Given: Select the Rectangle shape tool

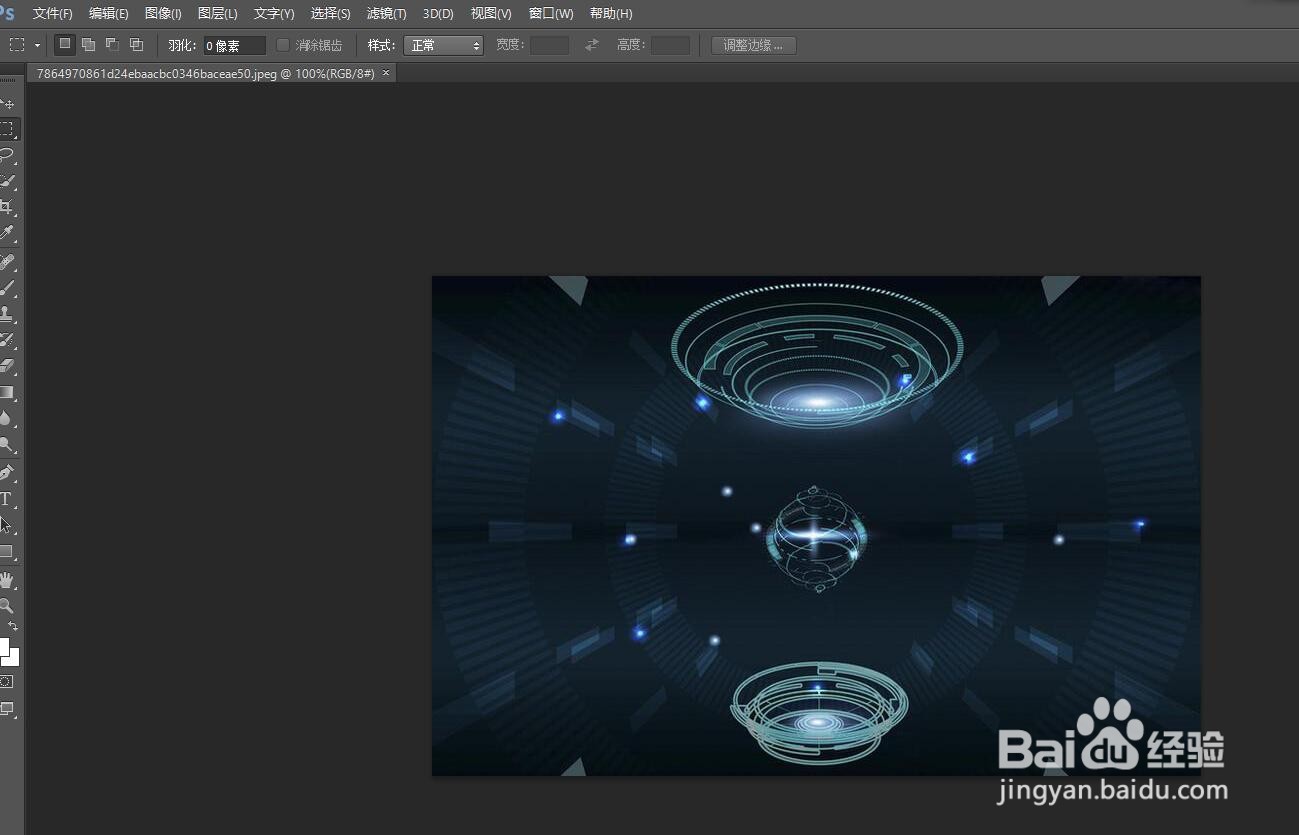Looking at the screenshot, I should point(8,550).
